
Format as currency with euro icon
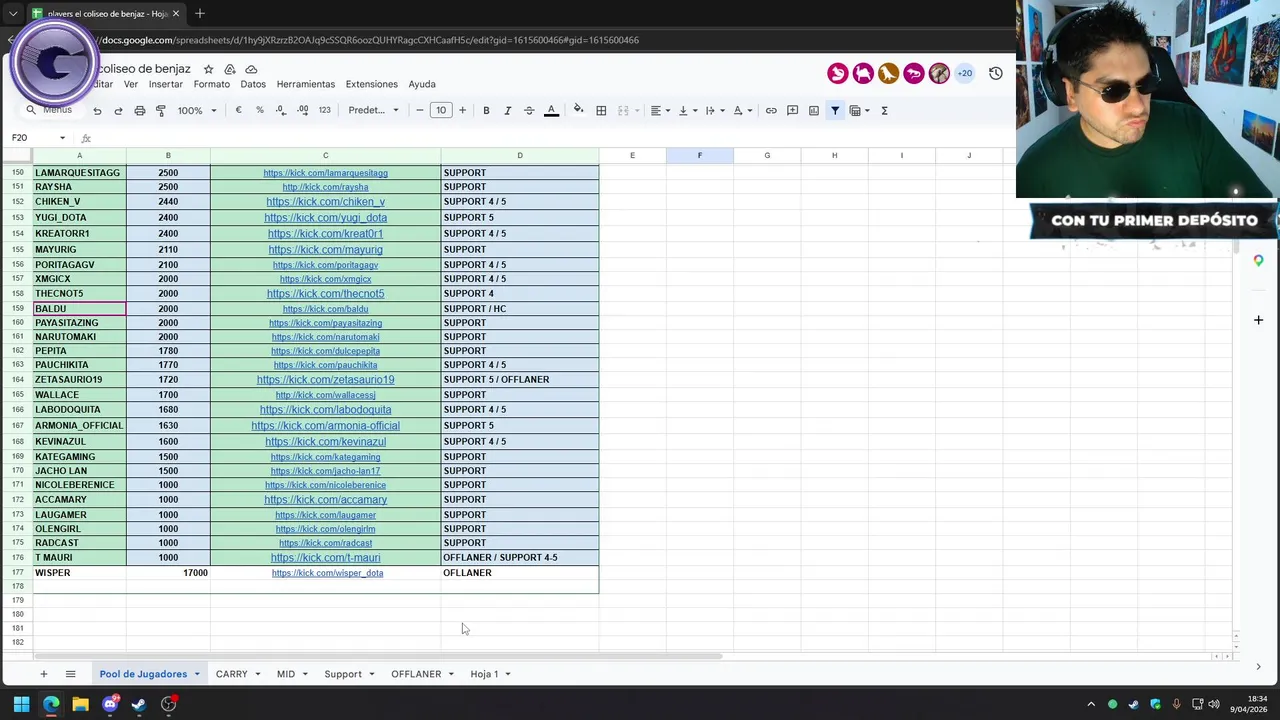click(x=238, y=110)
